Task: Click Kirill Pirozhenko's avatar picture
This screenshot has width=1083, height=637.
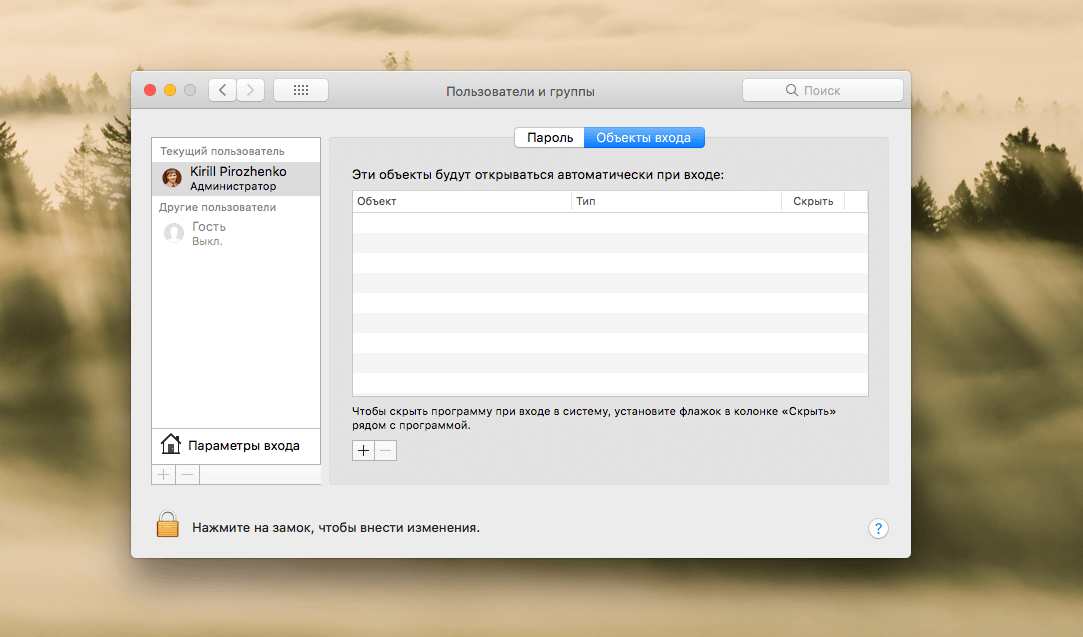Action: click(x=172, y=178)
